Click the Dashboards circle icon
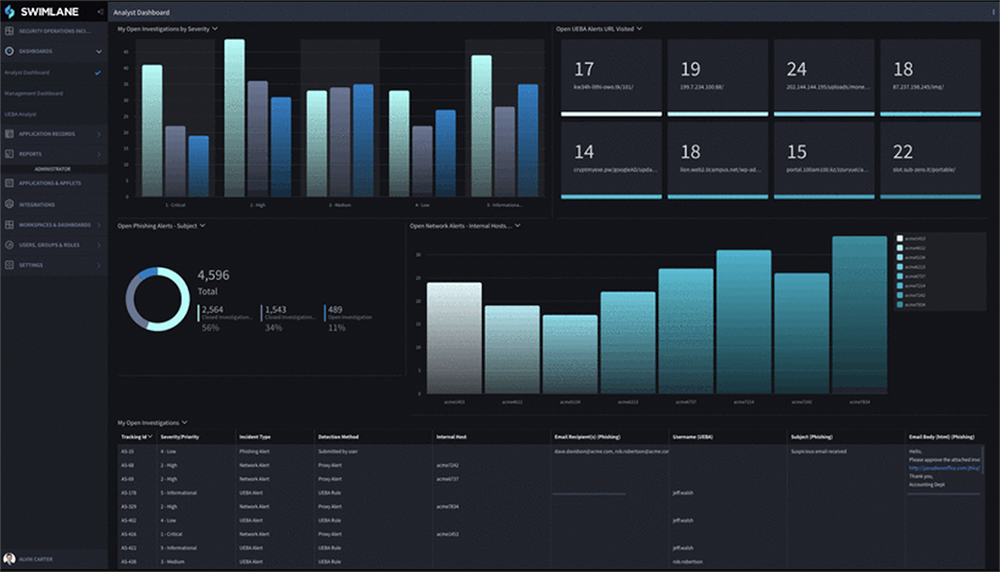The width and height of the screenshot is (1000, 572). coord(9,51)
